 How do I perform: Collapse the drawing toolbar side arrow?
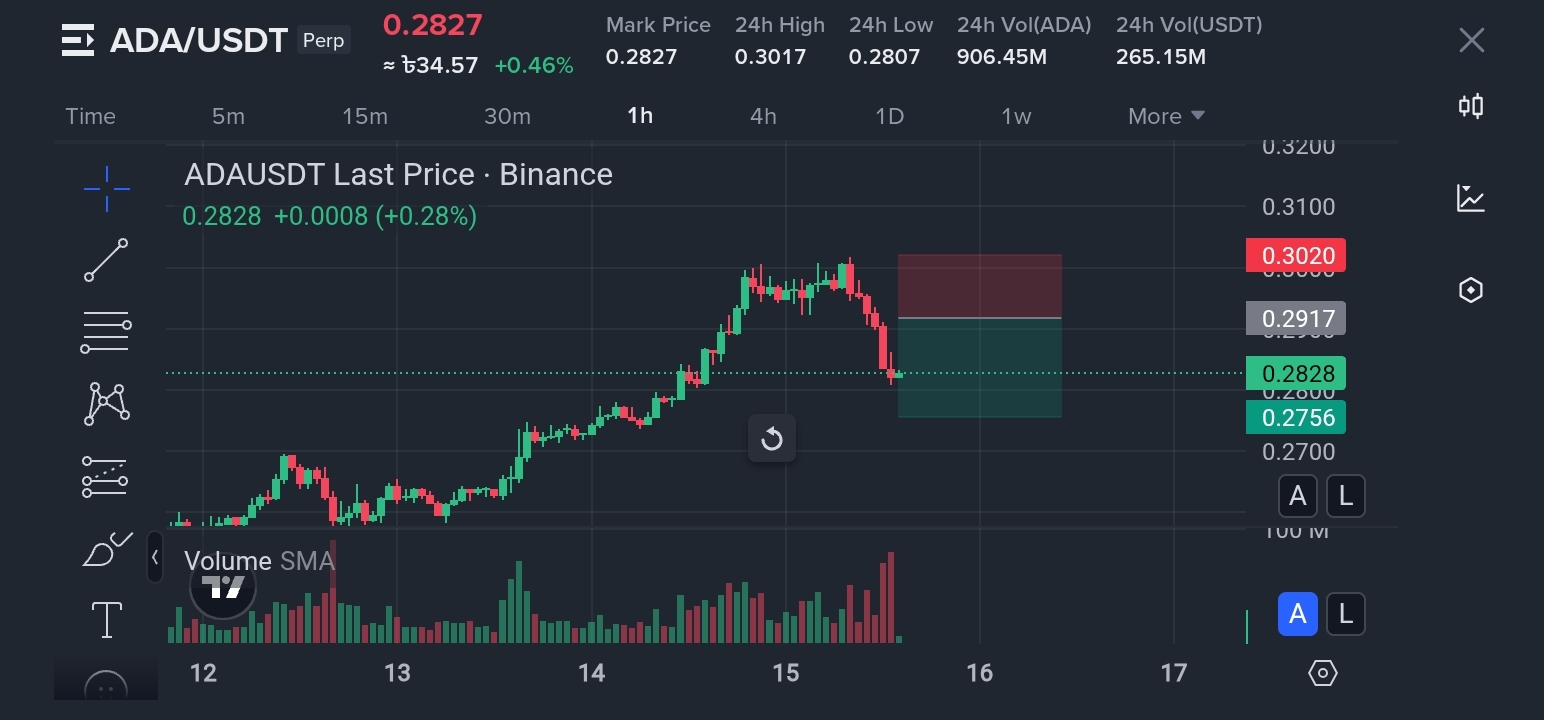(155, 558)
